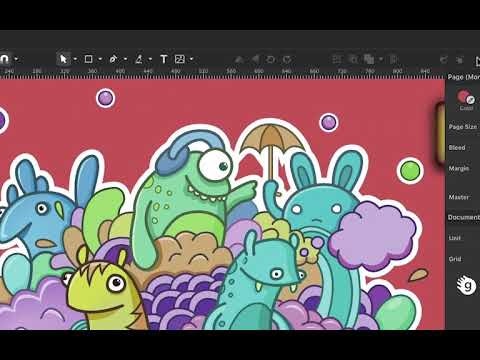480x360 pixels.
Task: Select the Bezigon tool icon
Action: click(x=139, y=59)
